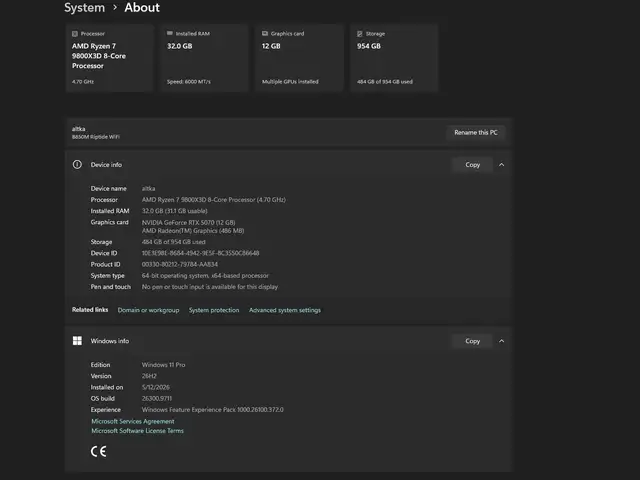Copy the Device info details
Image resolution: width=640 pixels, height=480 pixels.
pyautogui.click(x=473, y=165)
